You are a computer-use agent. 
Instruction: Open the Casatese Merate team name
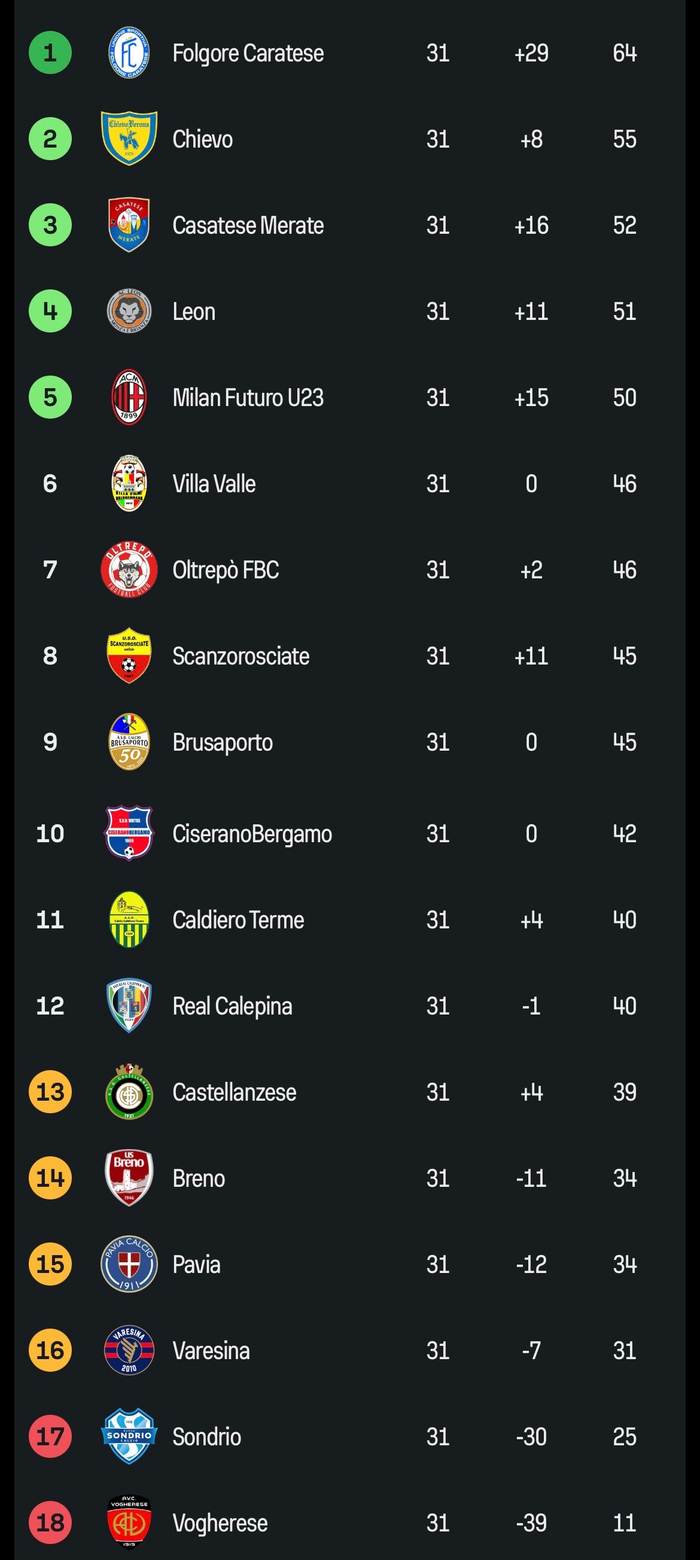coord(248,226)
